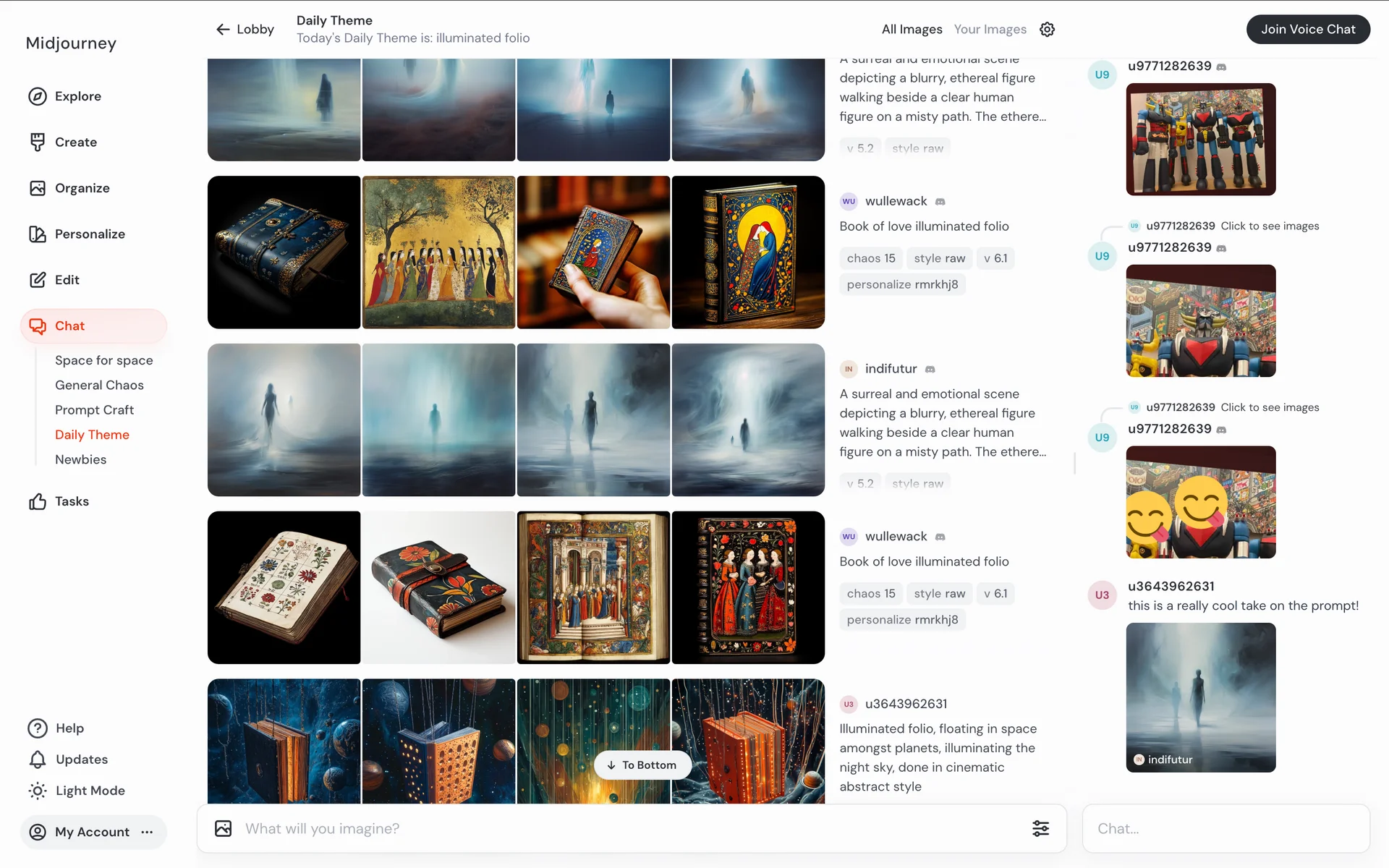Image resolution: width=1389 pixels, height=868 pixels.
Task: Click the Chat message input field
Action: (1226, 828)
